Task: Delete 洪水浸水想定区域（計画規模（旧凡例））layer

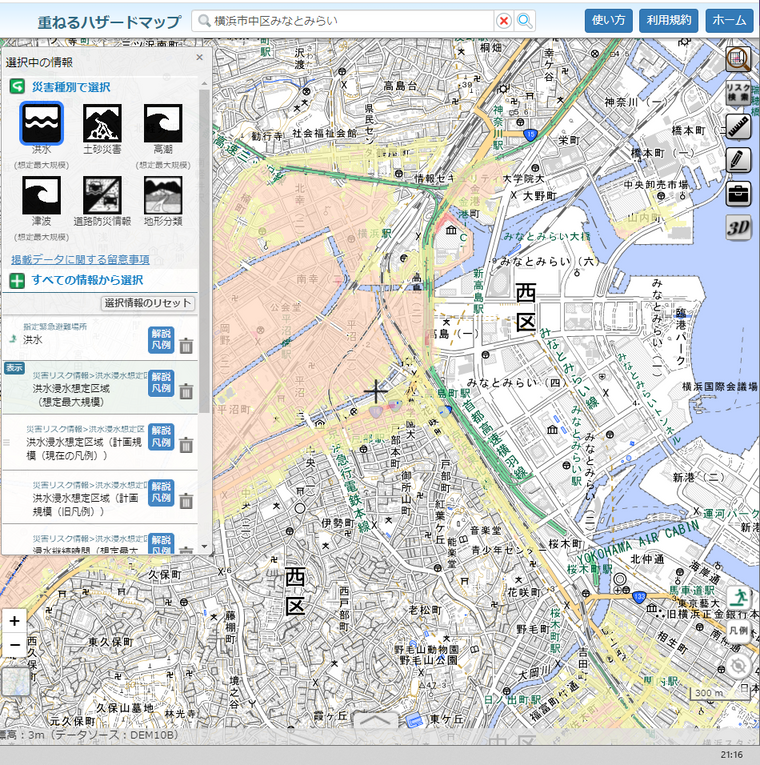Action: 186,501
